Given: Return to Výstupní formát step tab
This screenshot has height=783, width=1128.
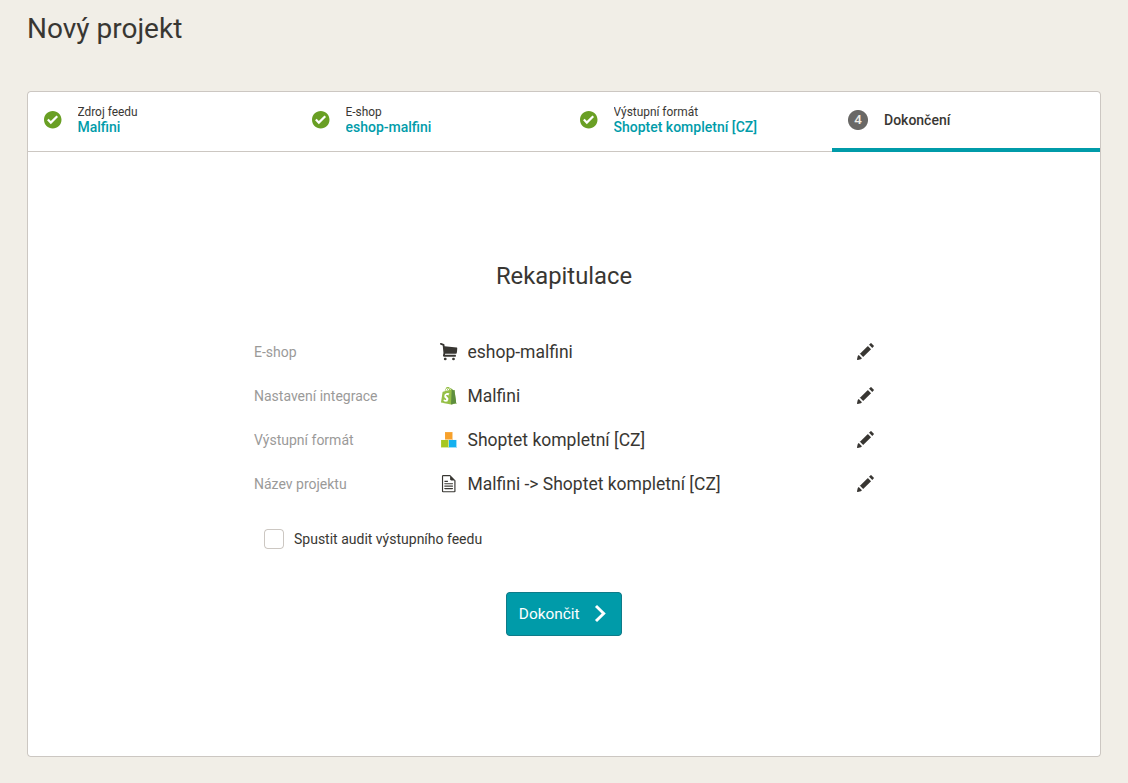Looking at the screenshot, I should point(698,121).
